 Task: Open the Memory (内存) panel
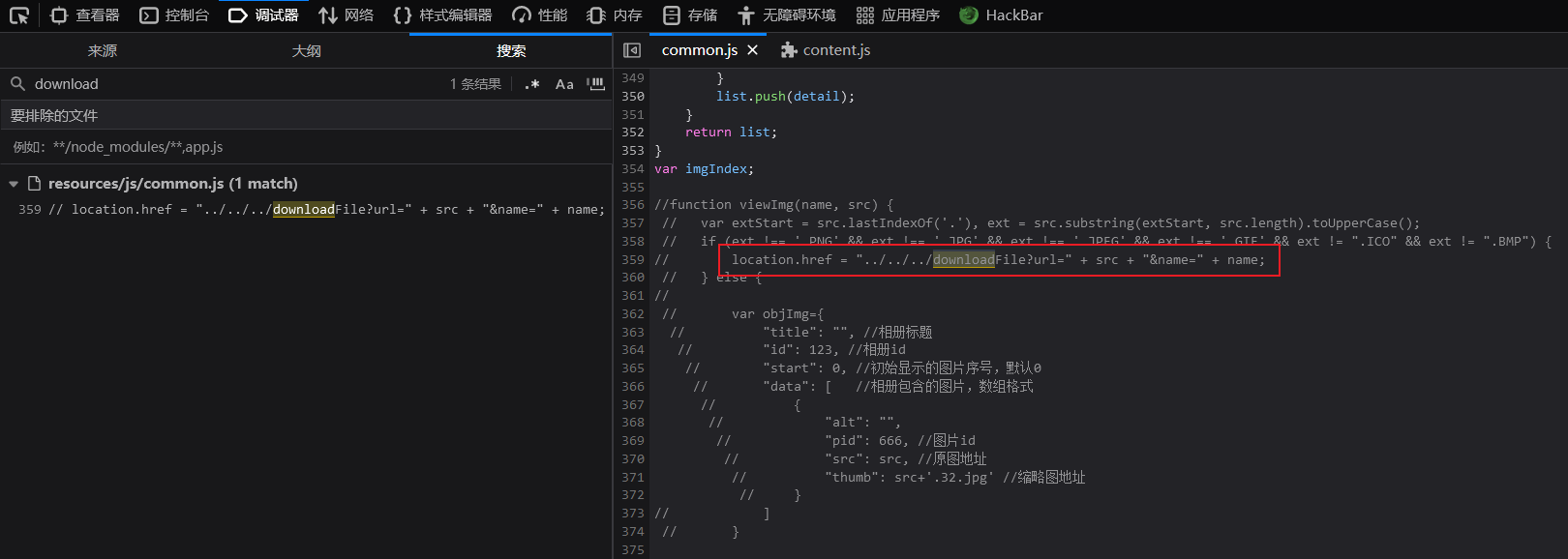click(x=615, y=15)
